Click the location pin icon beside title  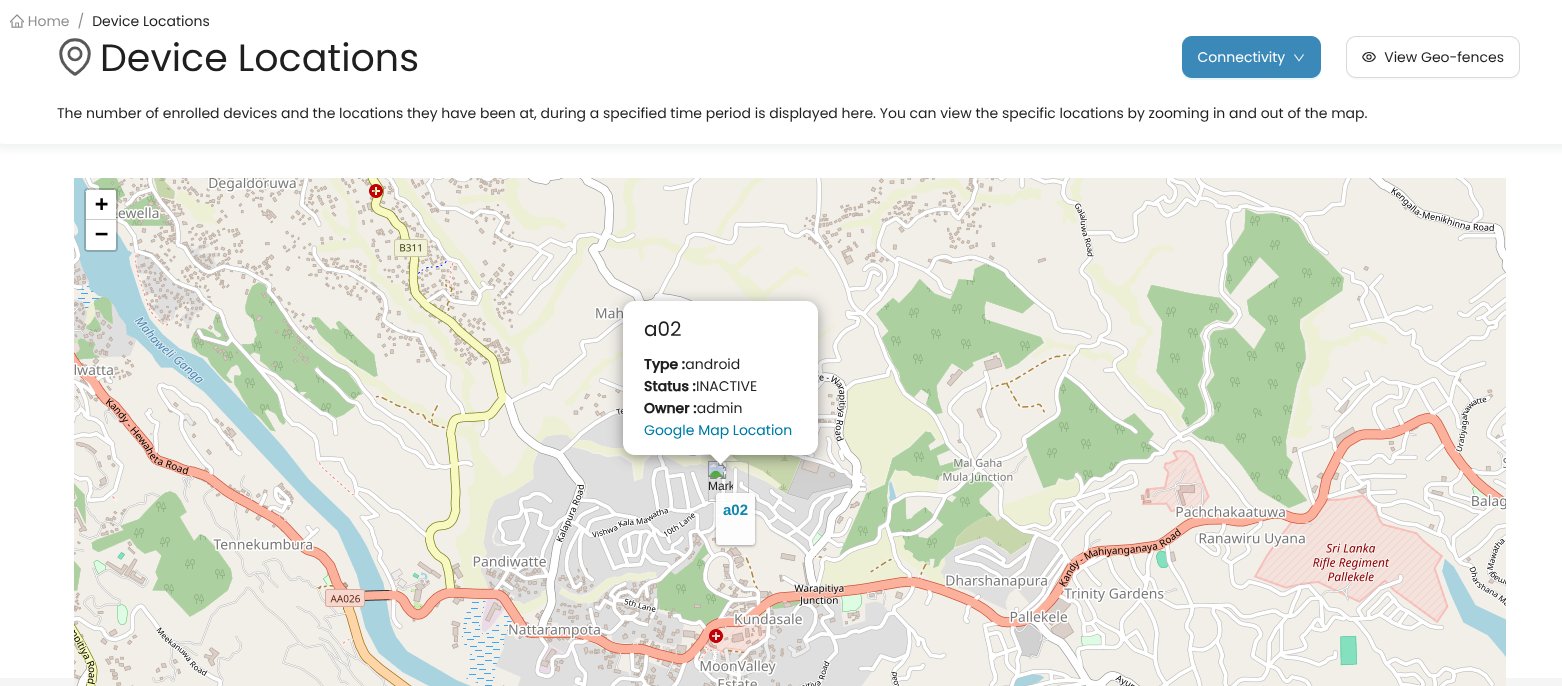[x=75, y=58]
